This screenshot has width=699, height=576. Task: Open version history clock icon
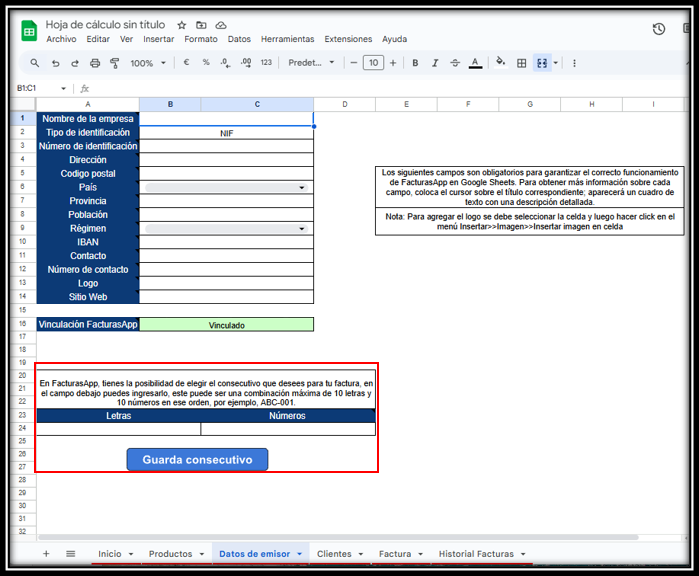[x=659, y=30]
